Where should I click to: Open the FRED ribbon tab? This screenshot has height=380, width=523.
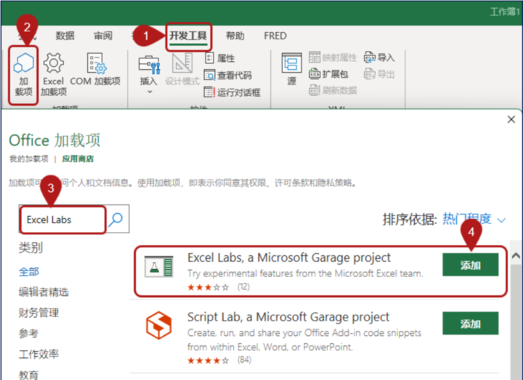coord(275,36)
